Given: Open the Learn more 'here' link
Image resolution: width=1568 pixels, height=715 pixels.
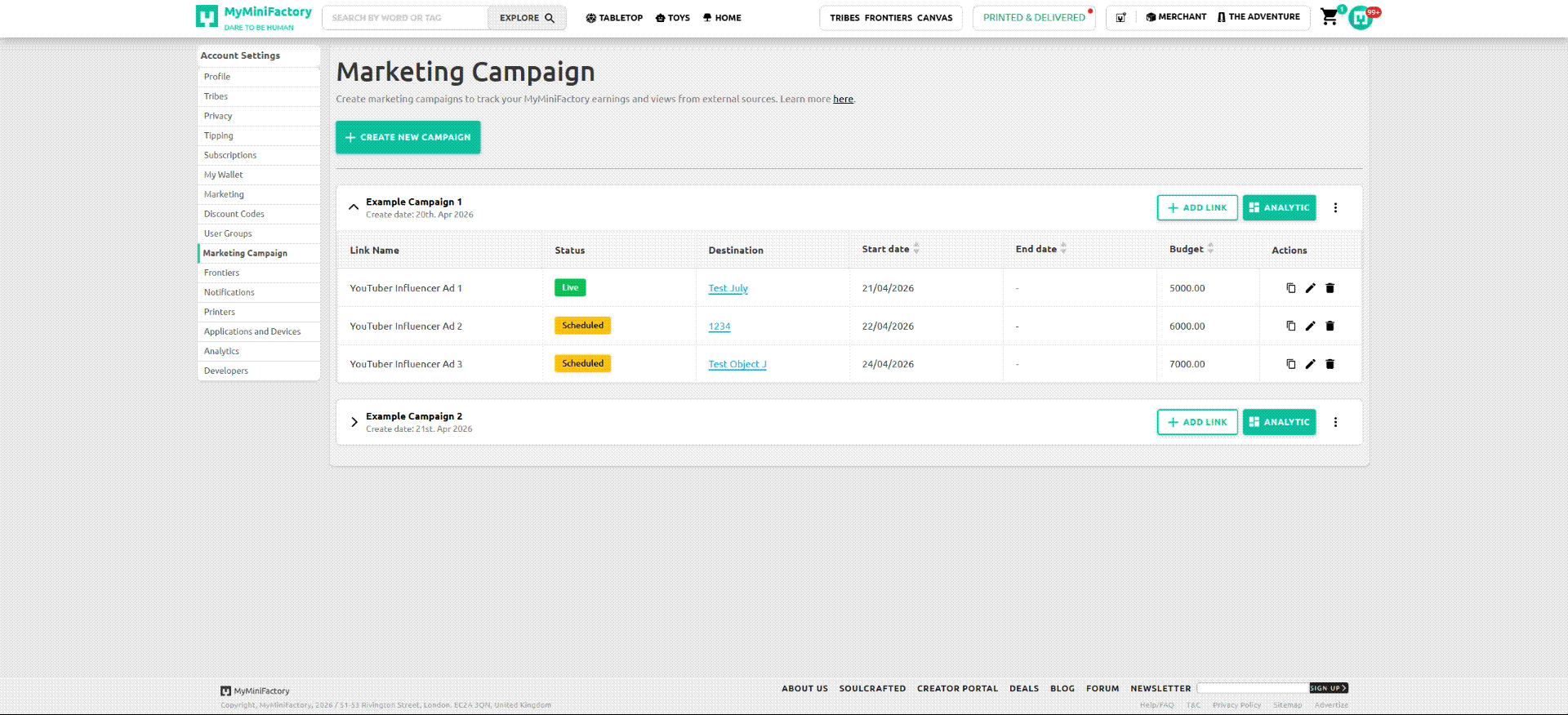Looking at the screenshot, I should pyautogui.click(x=843, y=99).
